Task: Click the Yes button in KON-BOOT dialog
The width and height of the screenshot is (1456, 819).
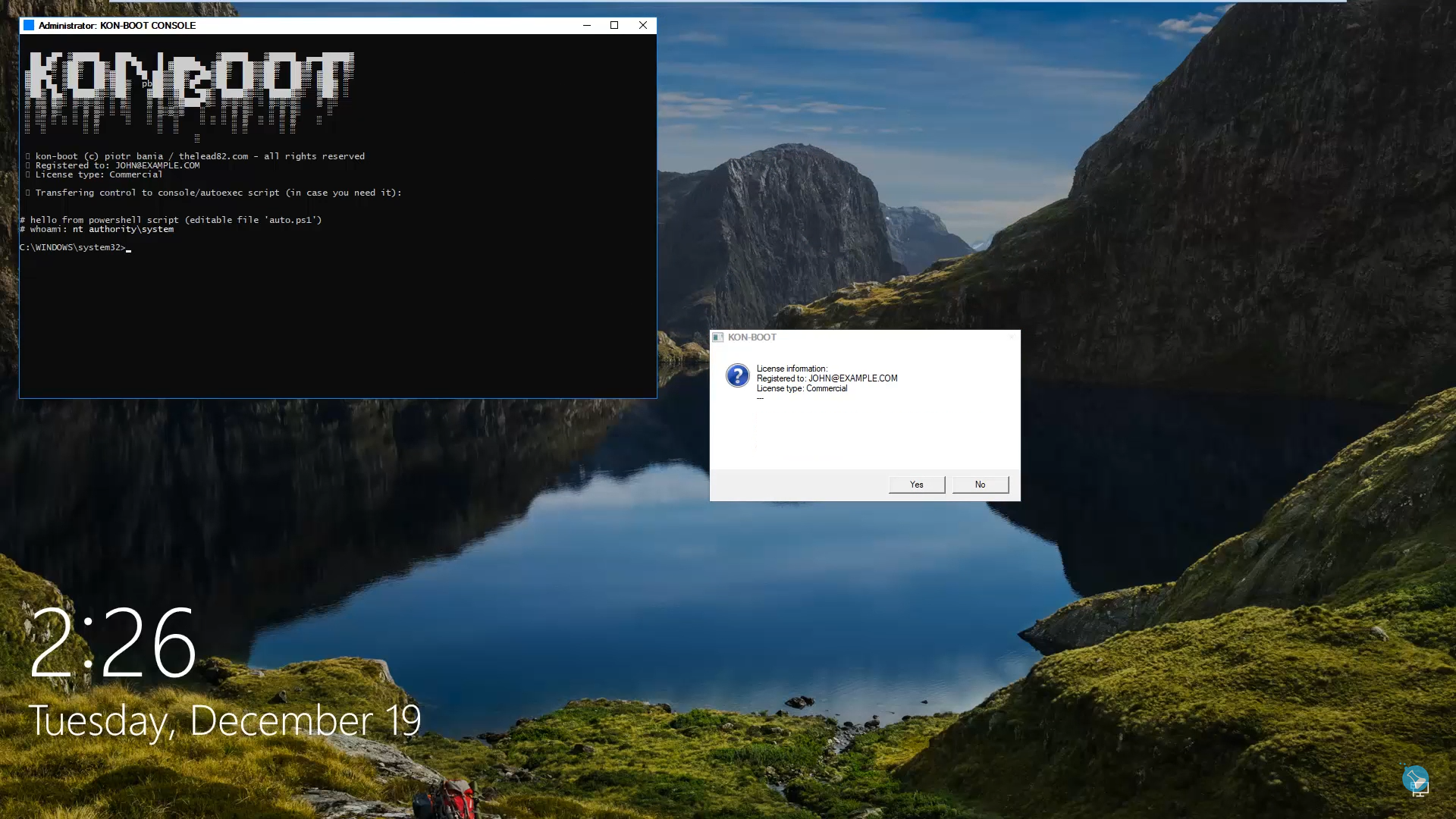Action: coord(916,485)
